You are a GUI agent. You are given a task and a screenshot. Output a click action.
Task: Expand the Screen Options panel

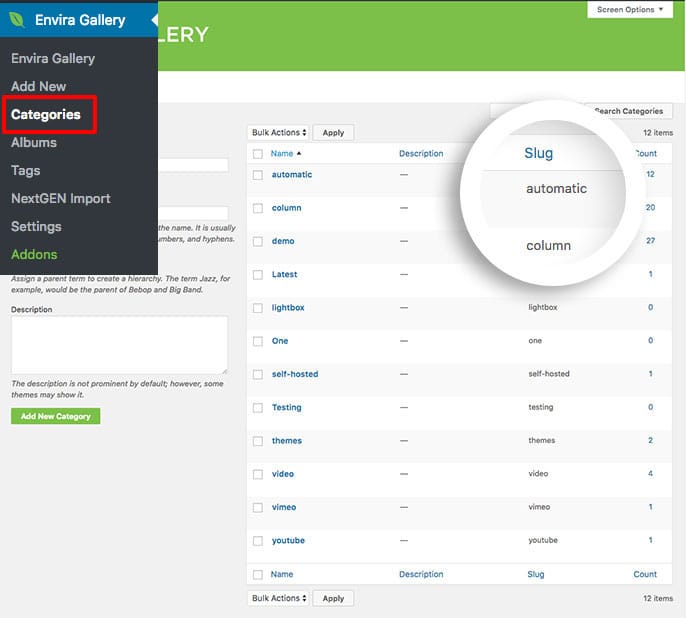click(630, 10)
